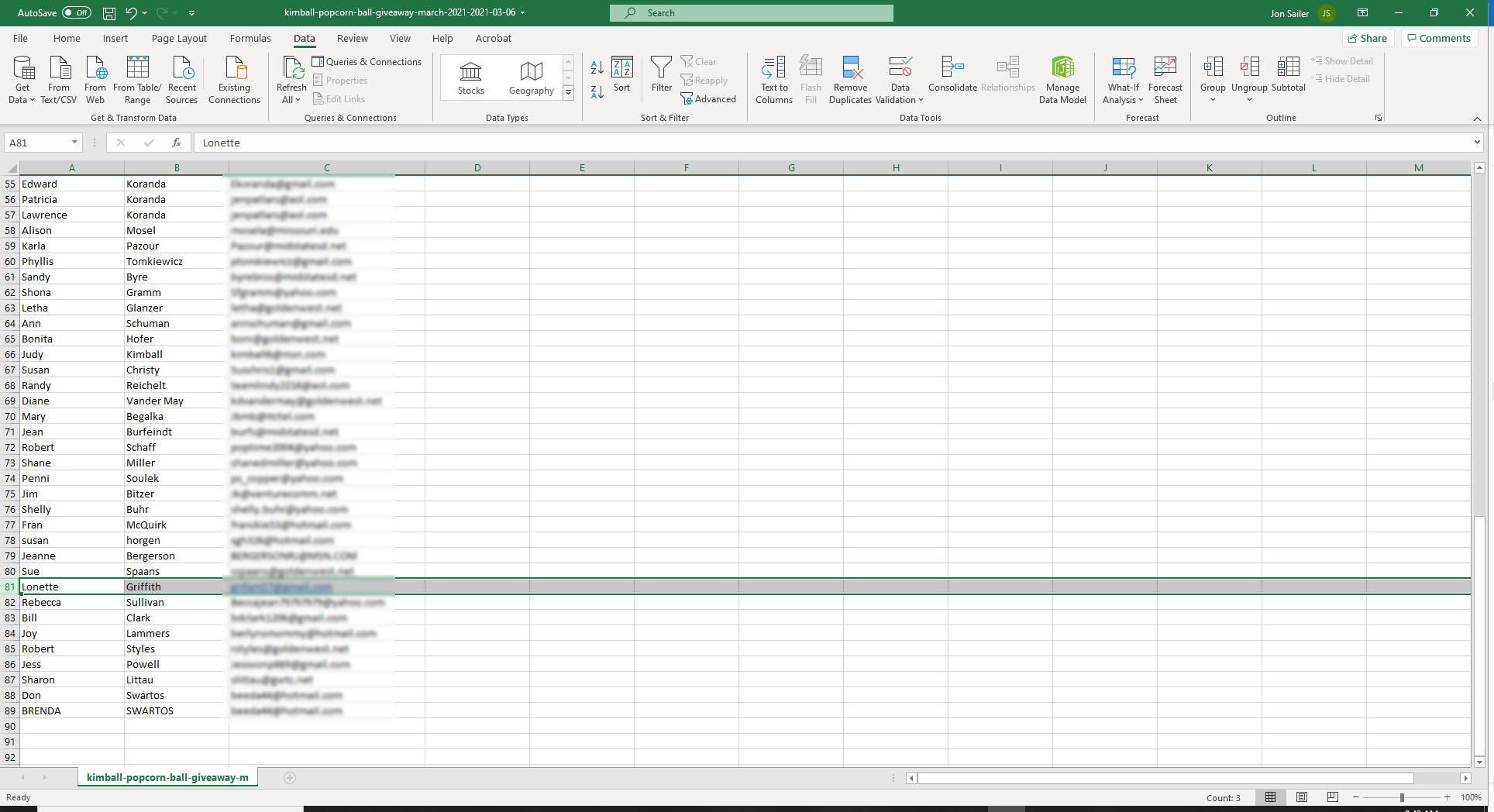Click the Share button

pos(1368,38)
